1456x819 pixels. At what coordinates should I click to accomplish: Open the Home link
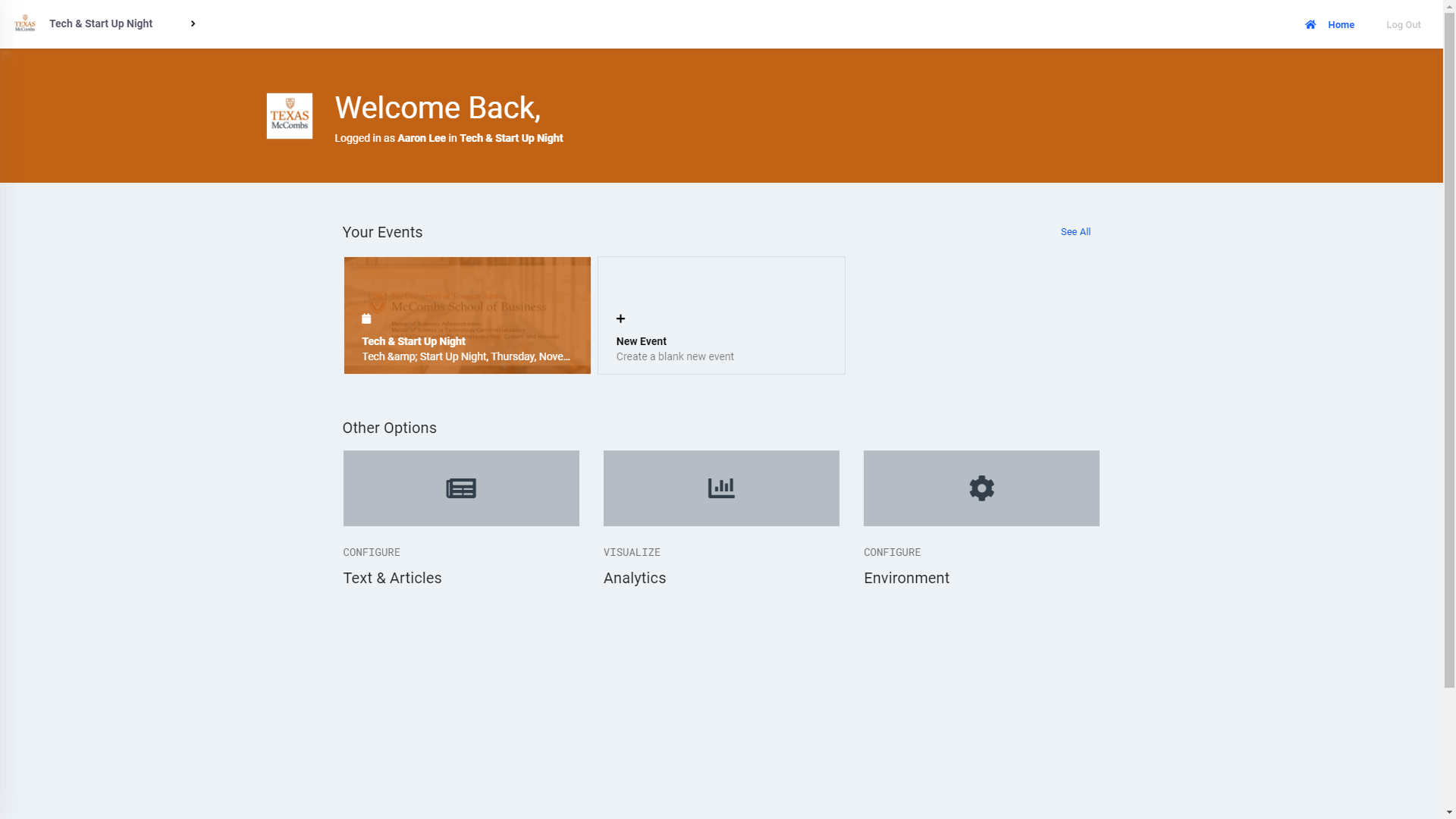point(1341,24)
